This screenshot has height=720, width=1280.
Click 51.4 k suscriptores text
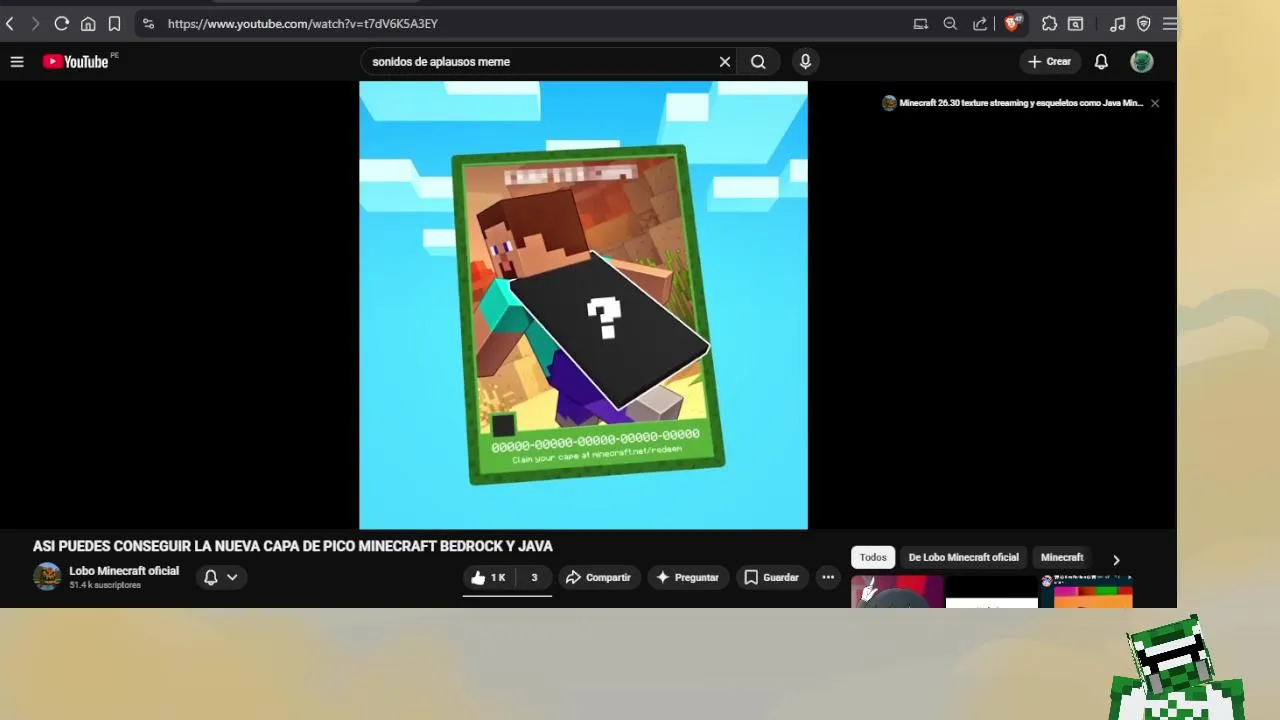(x=105, y=585)
